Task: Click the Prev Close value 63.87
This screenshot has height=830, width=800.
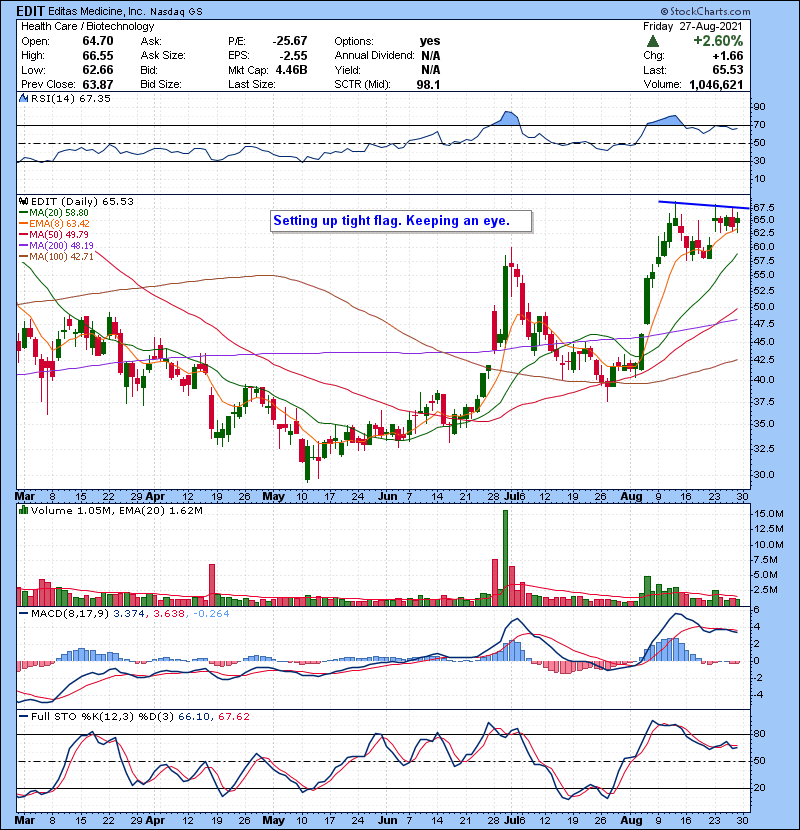Action: point(97,84)
